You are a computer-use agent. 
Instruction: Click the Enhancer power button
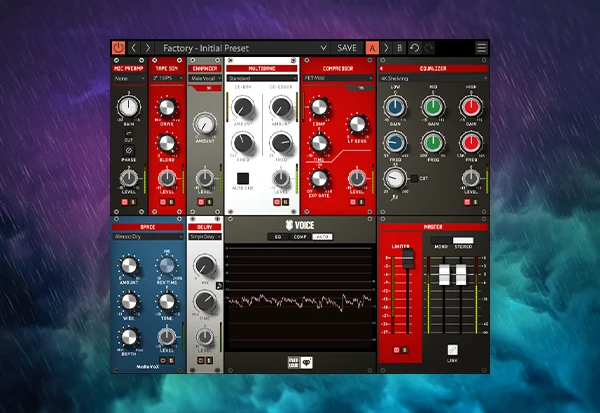point(201,202)
